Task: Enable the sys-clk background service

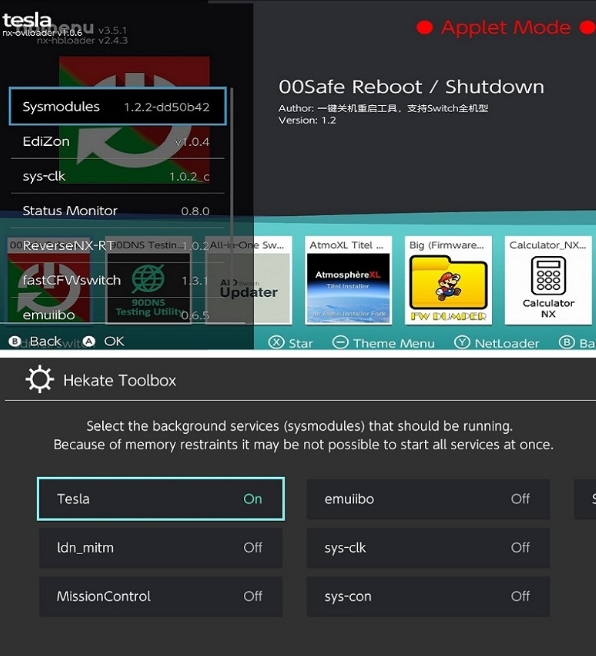Action: (428, 548)
